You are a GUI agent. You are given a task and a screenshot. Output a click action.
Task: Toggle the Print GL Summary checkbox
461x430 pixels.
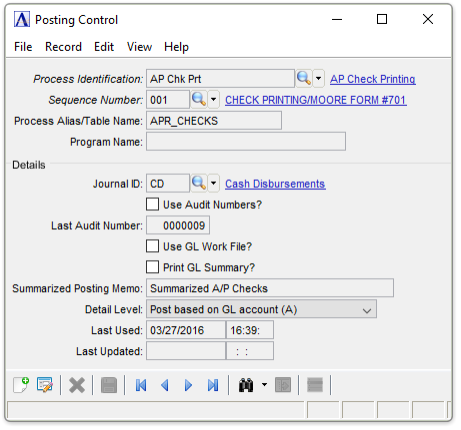(x=152, y=267)
